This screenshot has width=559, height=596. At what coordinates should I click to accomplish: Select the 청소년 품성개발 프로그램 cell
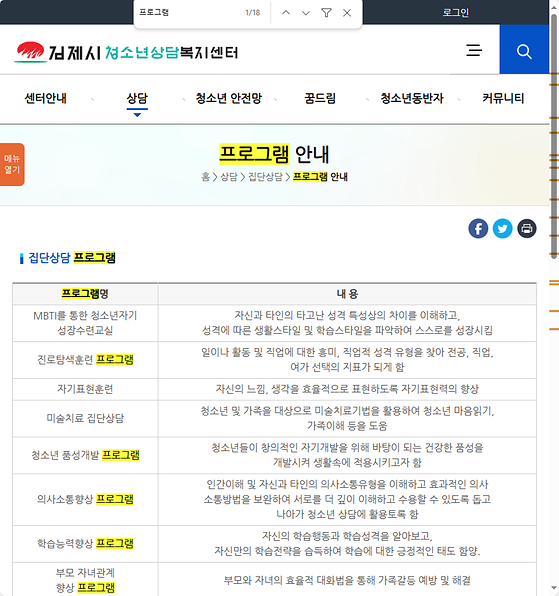point(85,455)
